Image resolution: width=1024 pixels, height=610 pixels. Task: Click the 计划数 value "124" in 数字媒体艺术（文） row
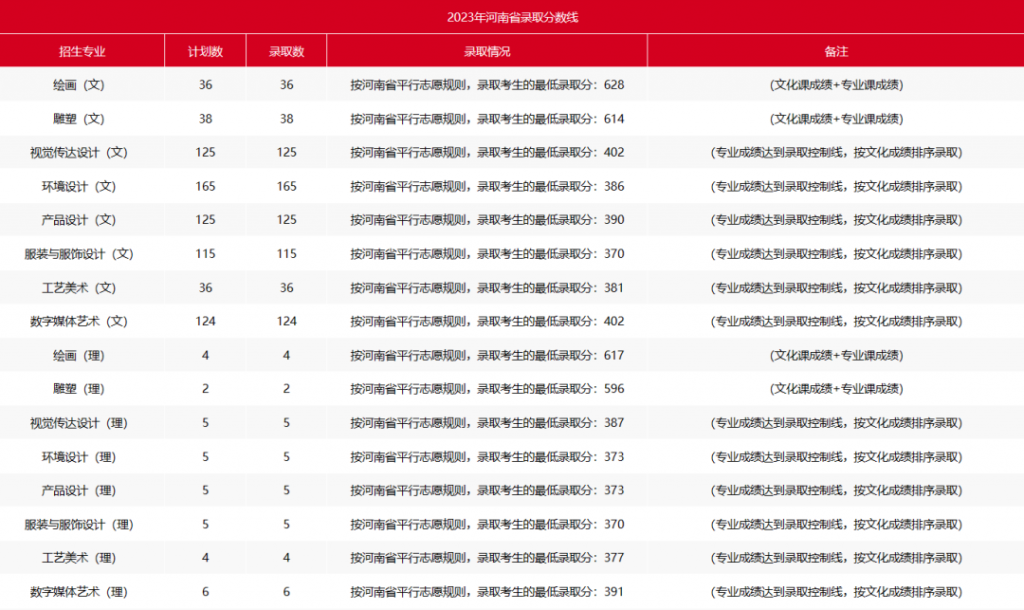tap(205, 321)
